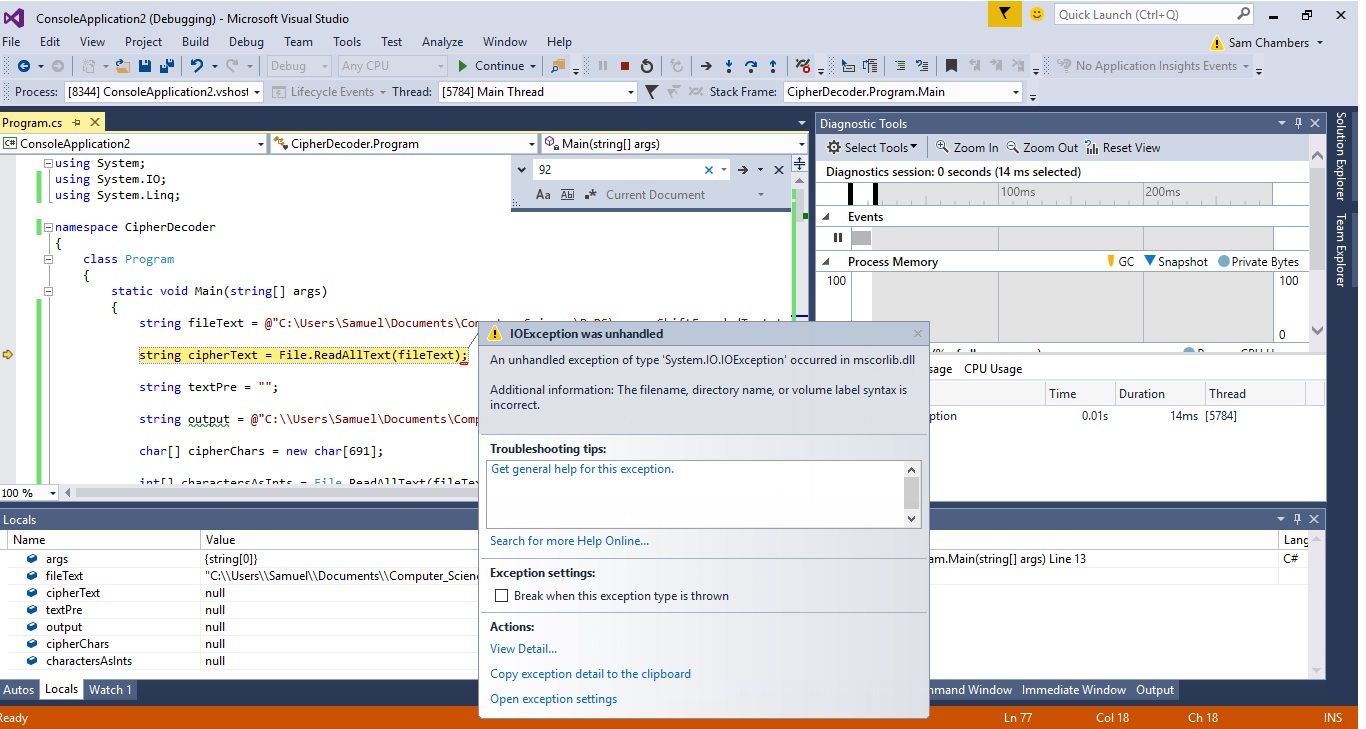1366x729 pixels.
Task: Collapse the Events section in Diagnostic Tools
Action: (x=826, y=217)
